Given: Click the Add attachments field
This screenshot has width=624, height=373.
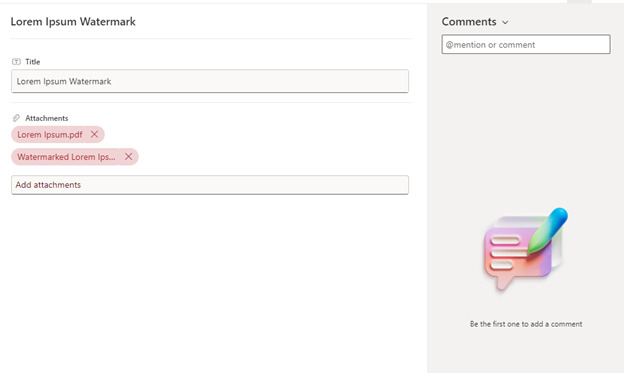Looking at the screenshot, I should [210, 185].
